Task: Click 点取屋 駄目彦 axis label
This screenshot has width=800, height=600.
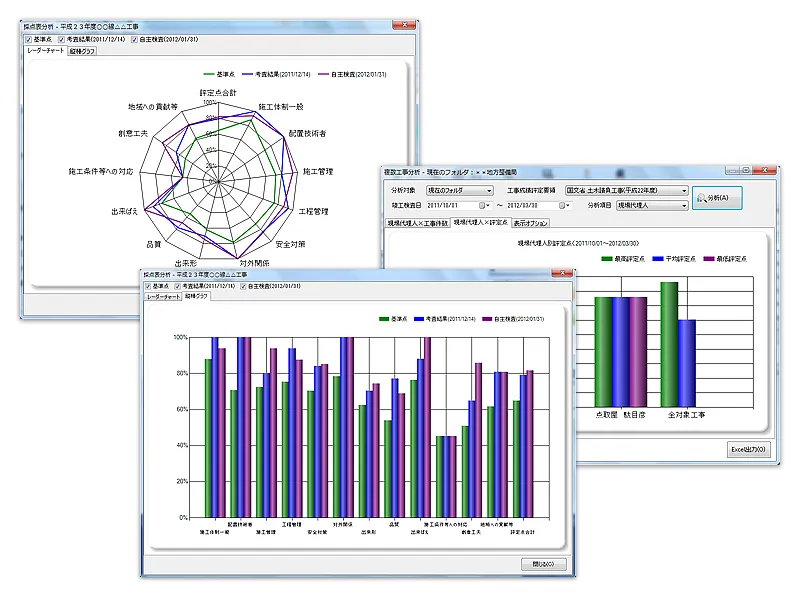Action: pos(620,415)
